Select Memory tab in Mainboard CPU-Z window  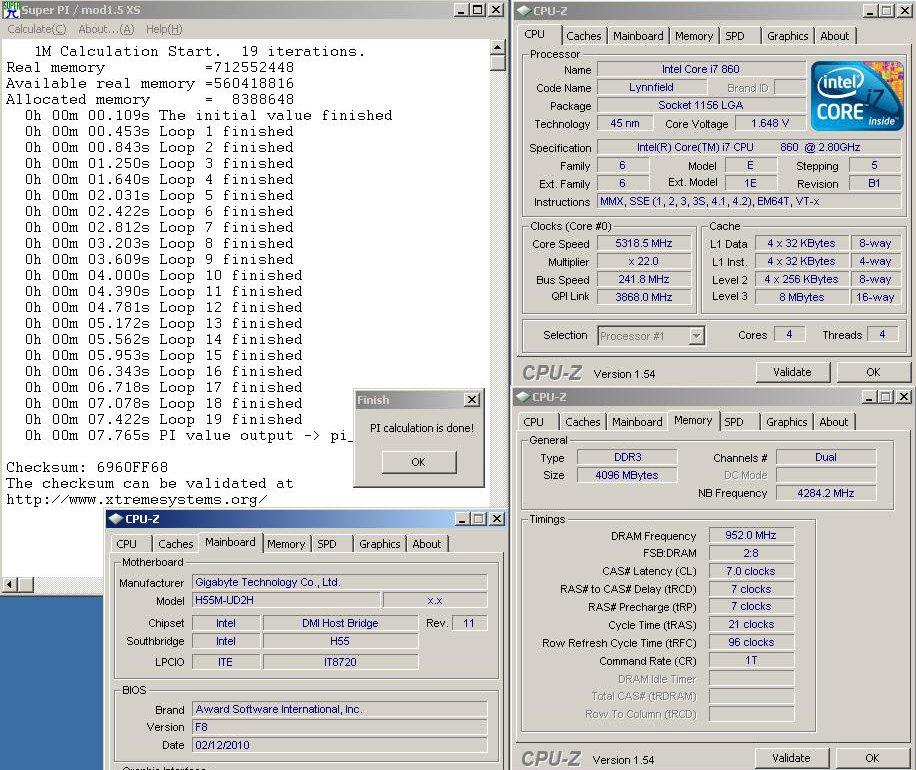286,544
